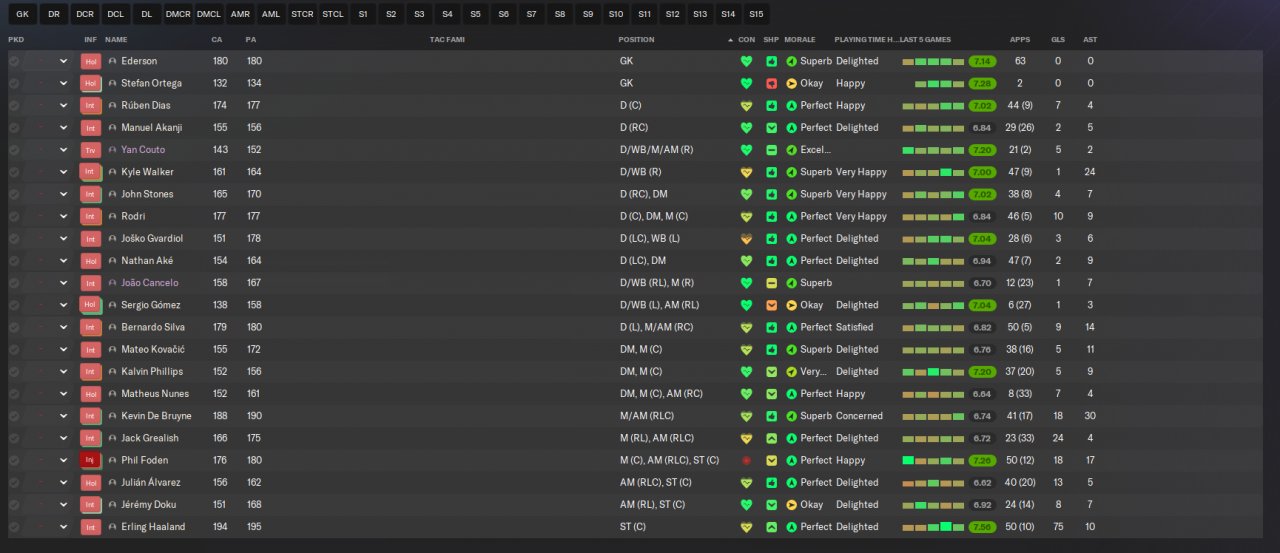
Task: Open the selection dropdown arrow for Manuel Akanji
Action: point(64,128)
